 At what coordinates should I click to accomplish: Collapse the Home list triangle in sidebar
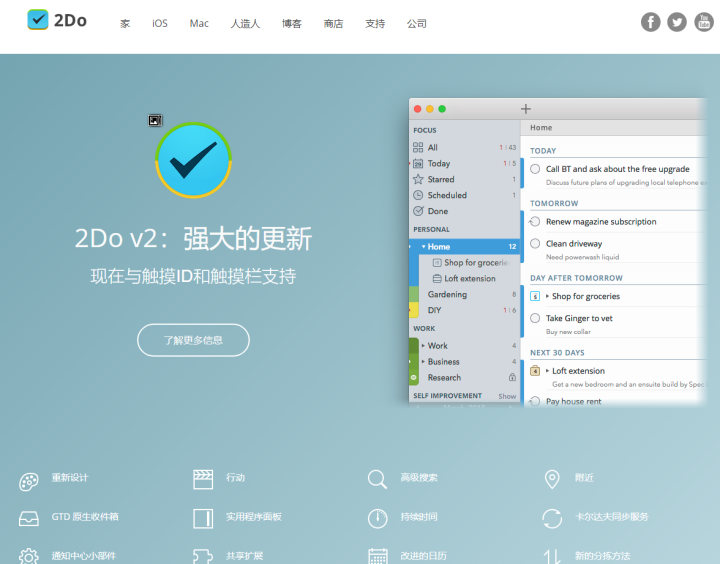423,247
